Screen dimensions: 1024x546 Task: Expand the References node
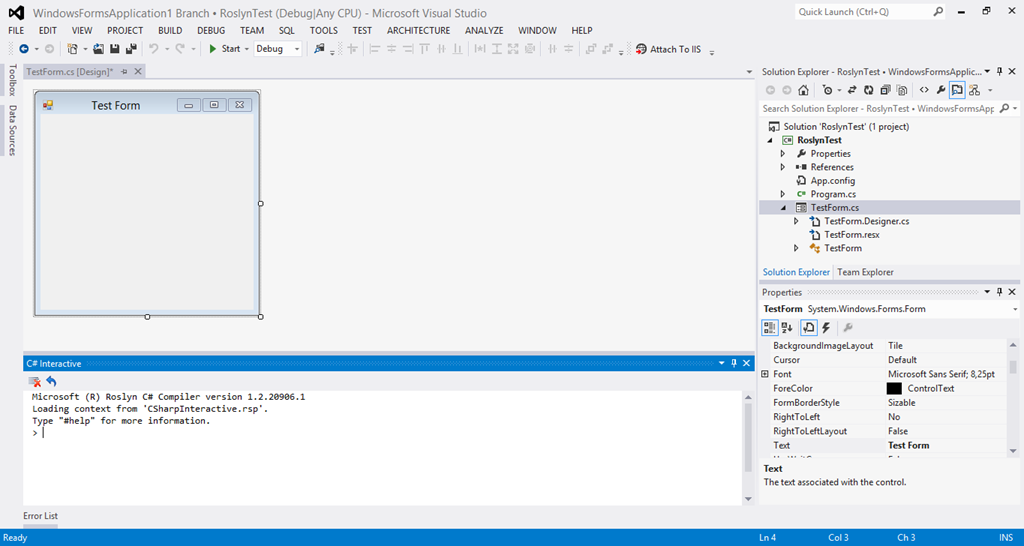pos(783,167)
